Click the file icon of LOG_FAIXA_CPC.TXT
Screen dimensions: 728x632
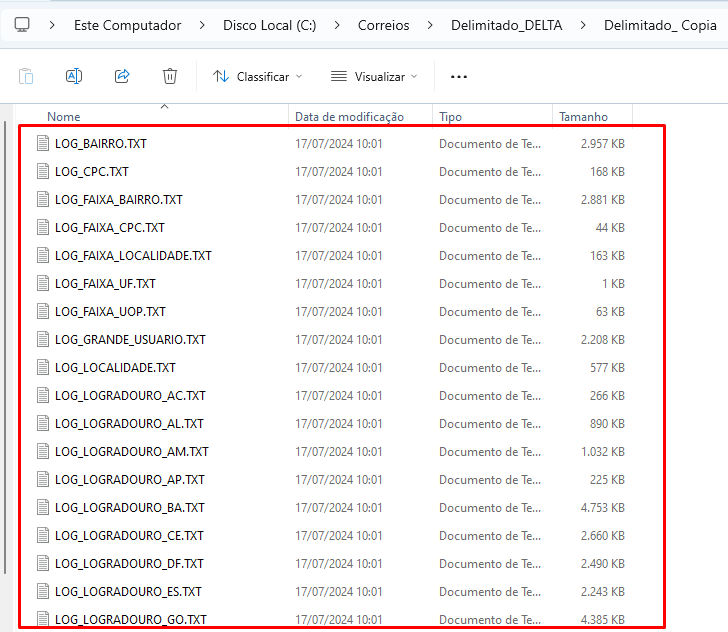[43, 227]
